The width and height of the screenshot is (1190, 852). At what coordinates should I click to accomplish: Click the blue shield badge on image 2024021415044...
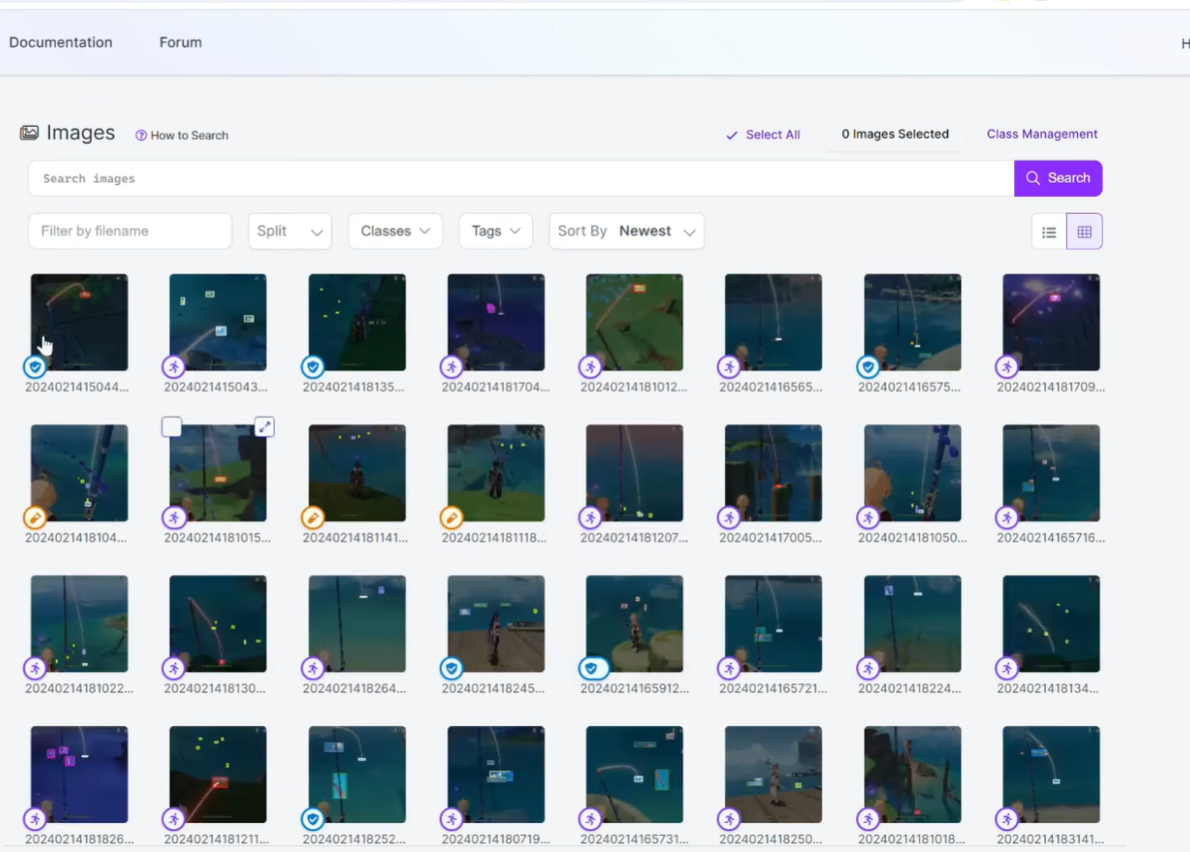pos(34,367)
